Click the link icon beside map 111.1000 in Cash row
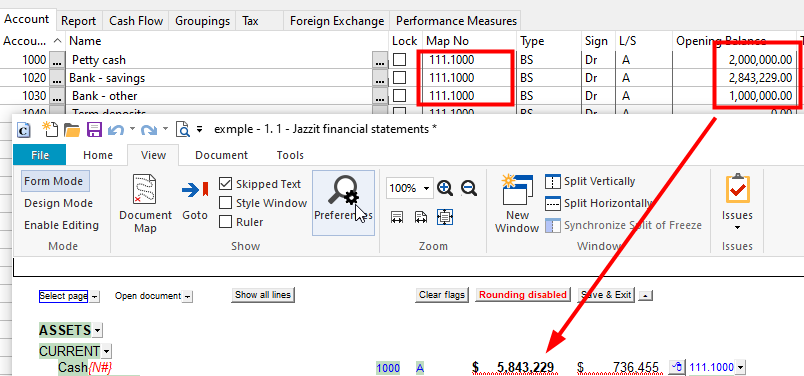 [677, 367]
